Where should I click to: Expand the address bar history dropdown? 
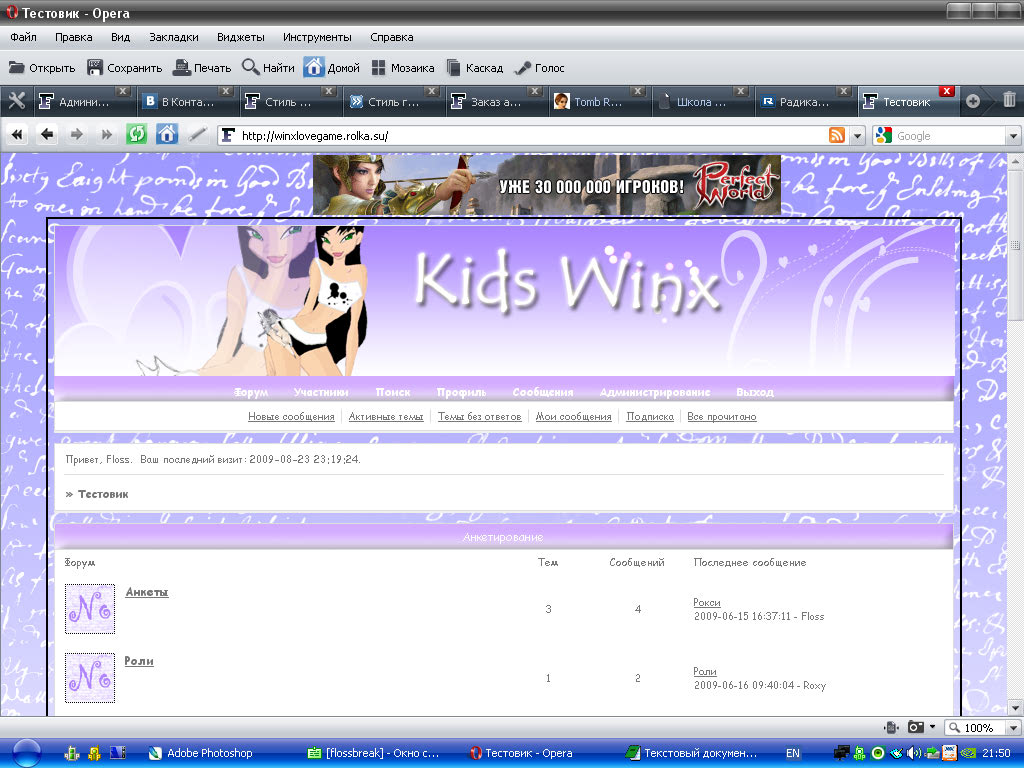(857, 136)
